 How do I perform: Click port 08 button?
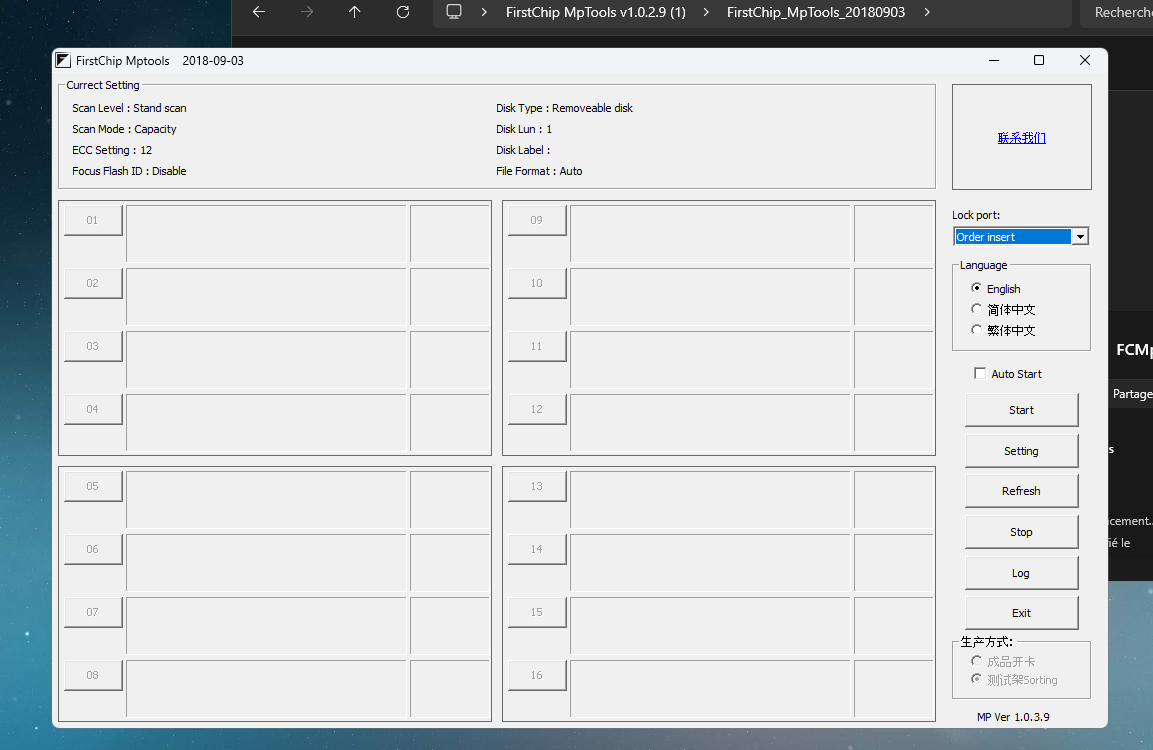coord(93,676)
